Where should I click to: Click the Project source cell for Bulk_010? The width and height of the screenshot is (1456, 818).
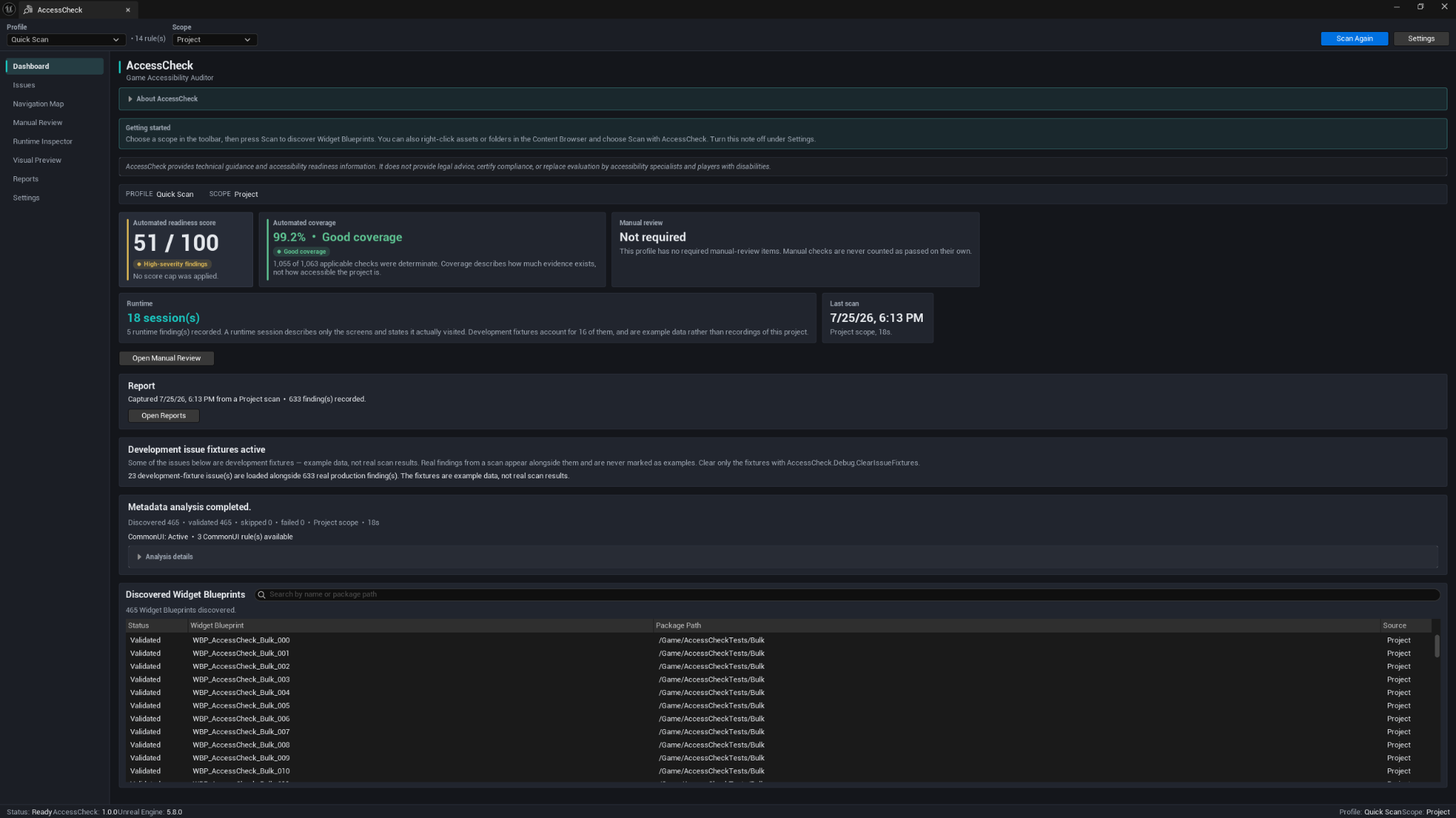click(x=1398, y=771)
